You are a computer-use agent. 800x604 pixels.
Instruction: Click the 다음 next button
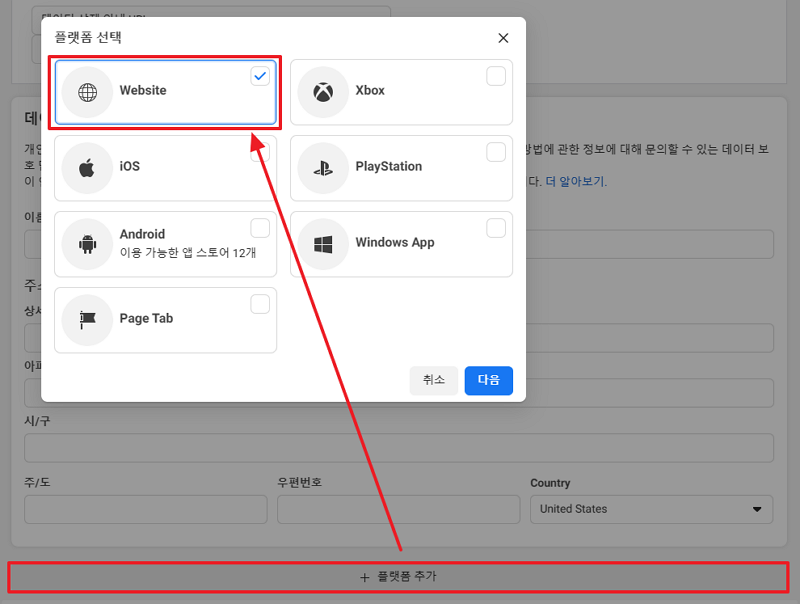coord(489,380)
